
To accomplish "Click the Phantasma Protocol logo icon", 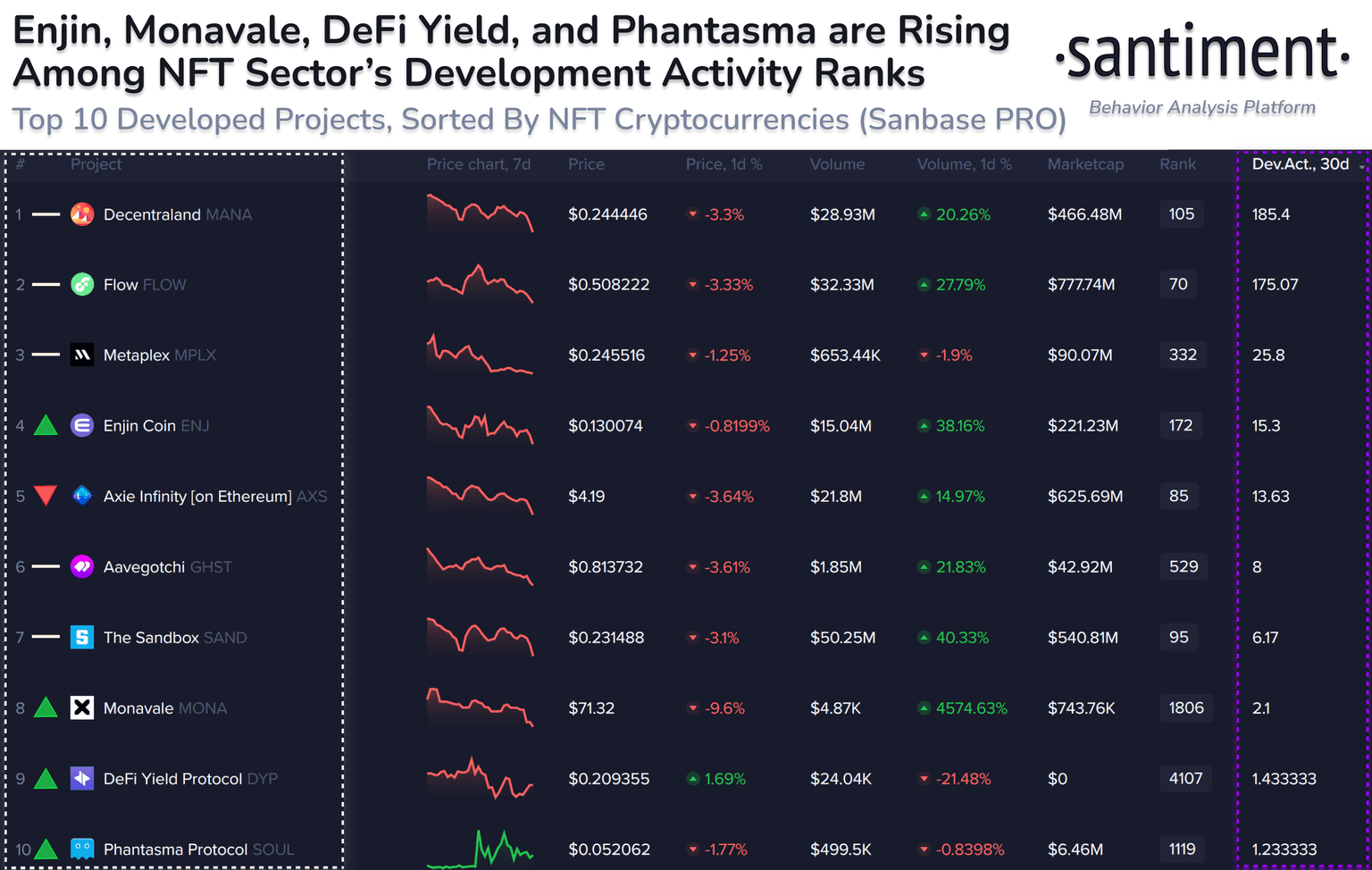I will pos(82,849).
